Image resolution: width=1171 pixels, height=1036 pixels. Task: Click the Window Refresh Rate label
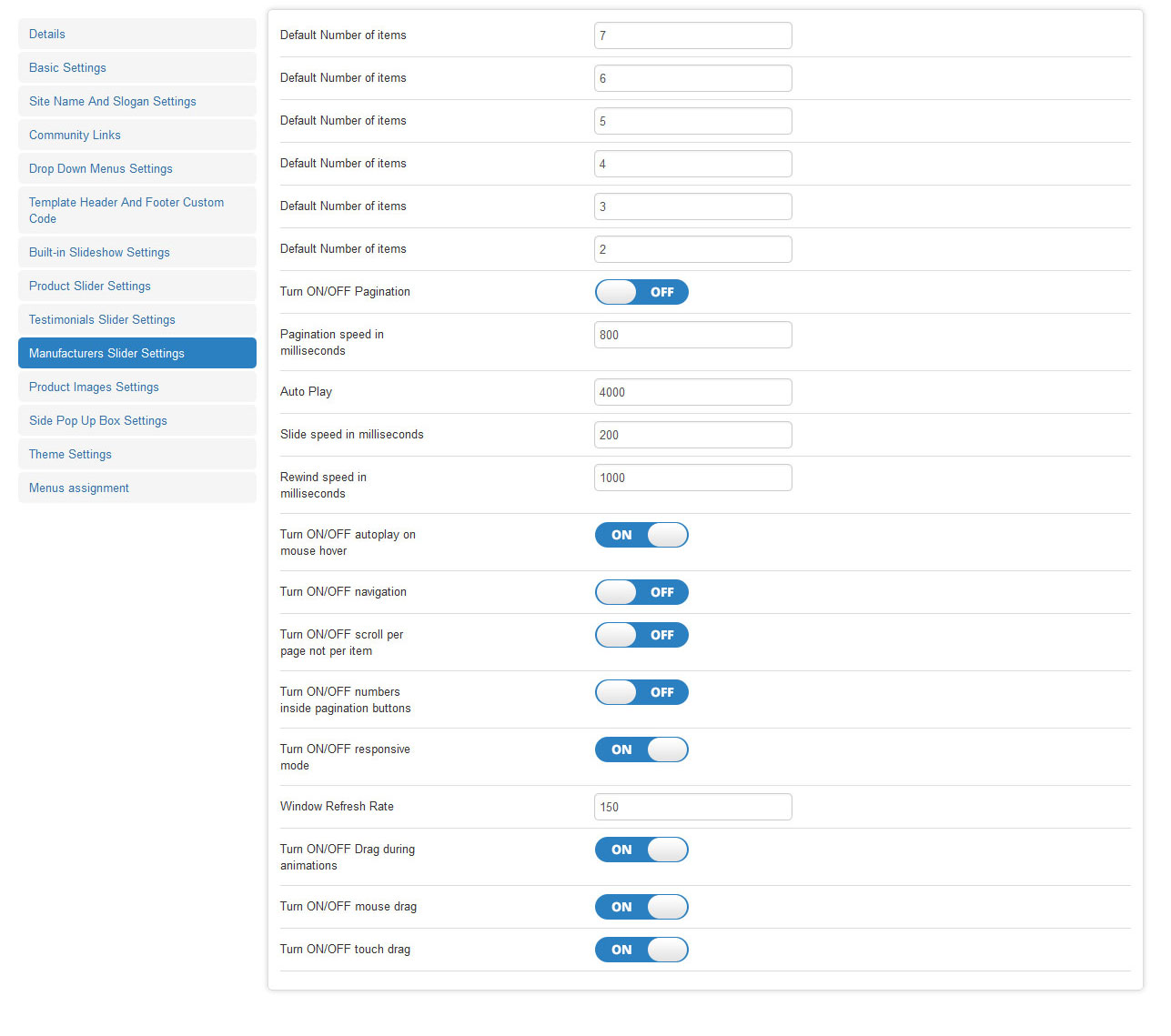coord(337,806)
